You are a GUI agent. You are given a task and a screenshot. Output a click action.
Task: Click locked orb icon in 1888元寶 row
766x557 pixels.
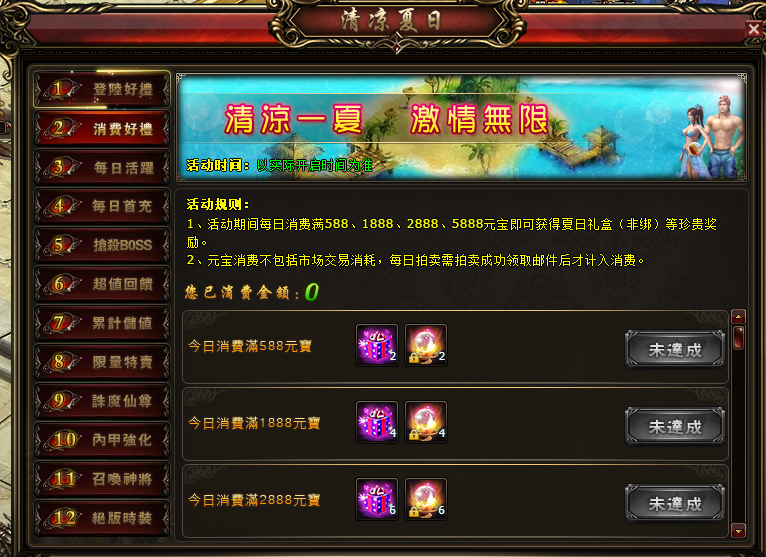(426, 422)
